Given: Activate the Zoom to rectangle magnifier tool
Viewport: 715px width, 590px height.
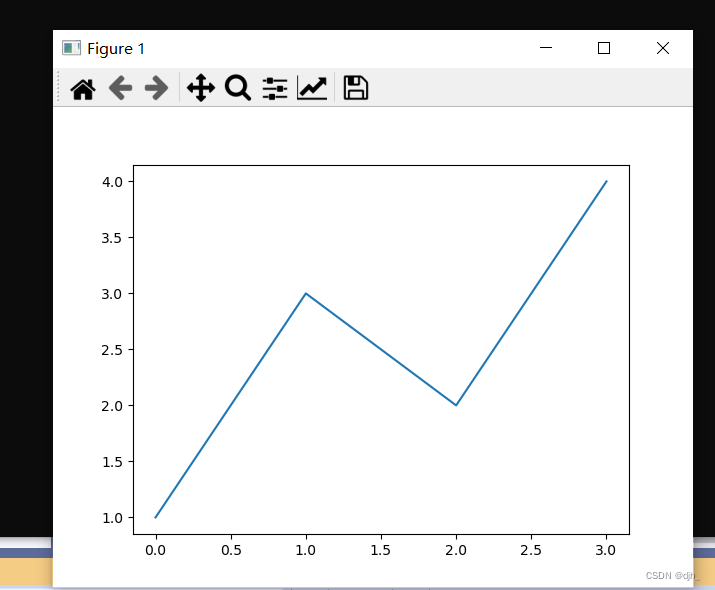Looking at the screenshot, I should point(238,88).
